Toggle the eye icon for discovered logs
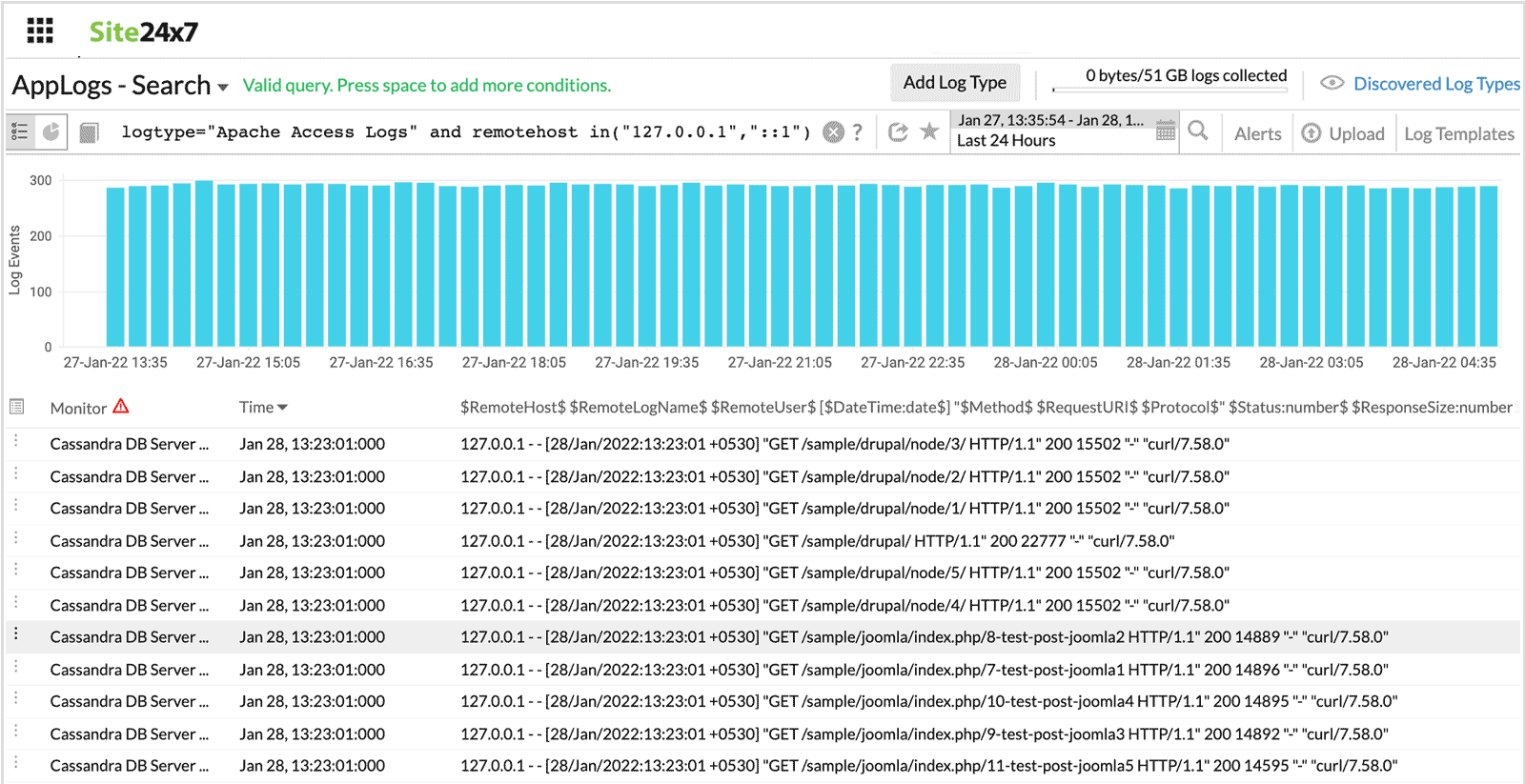Screen dimensions: 1525x784 [1332, 84]
